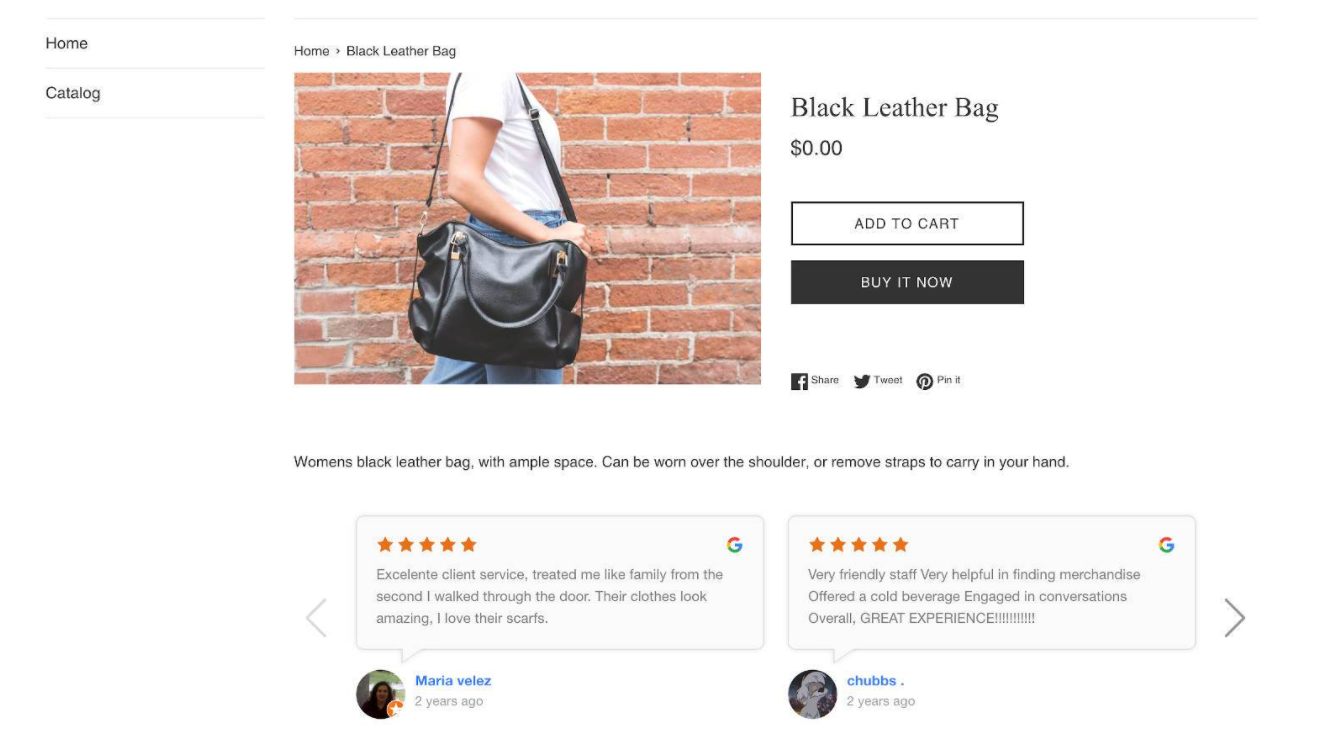The image size is (1337, 753).
Task: Click Maria velez's profile avatar
Action: click(x=380, y=694)
